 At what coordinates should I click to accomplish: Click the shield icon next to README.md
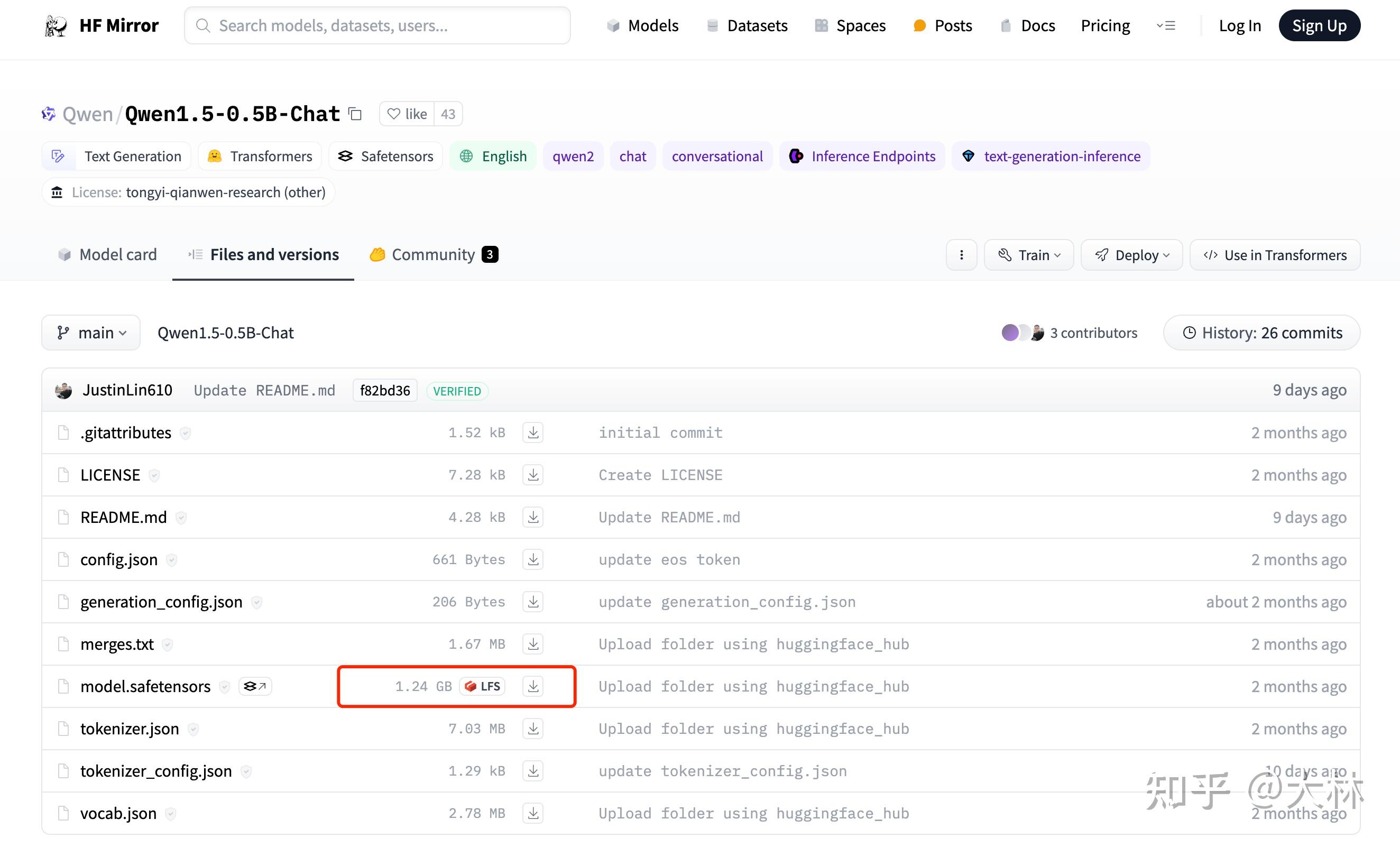181,518
